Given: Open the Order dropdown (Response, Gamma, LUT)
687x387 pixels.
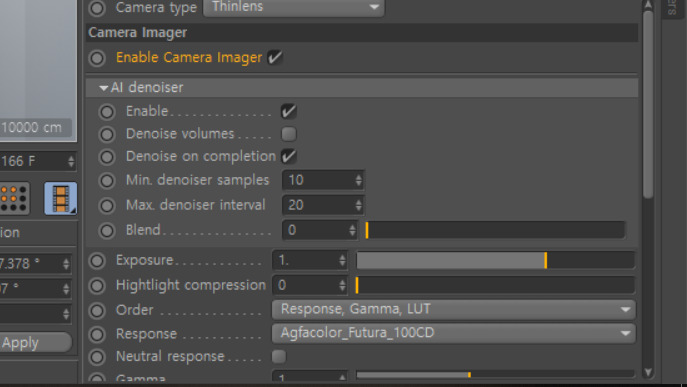Looking at the screenshot, I should click(x=453, y=309).
